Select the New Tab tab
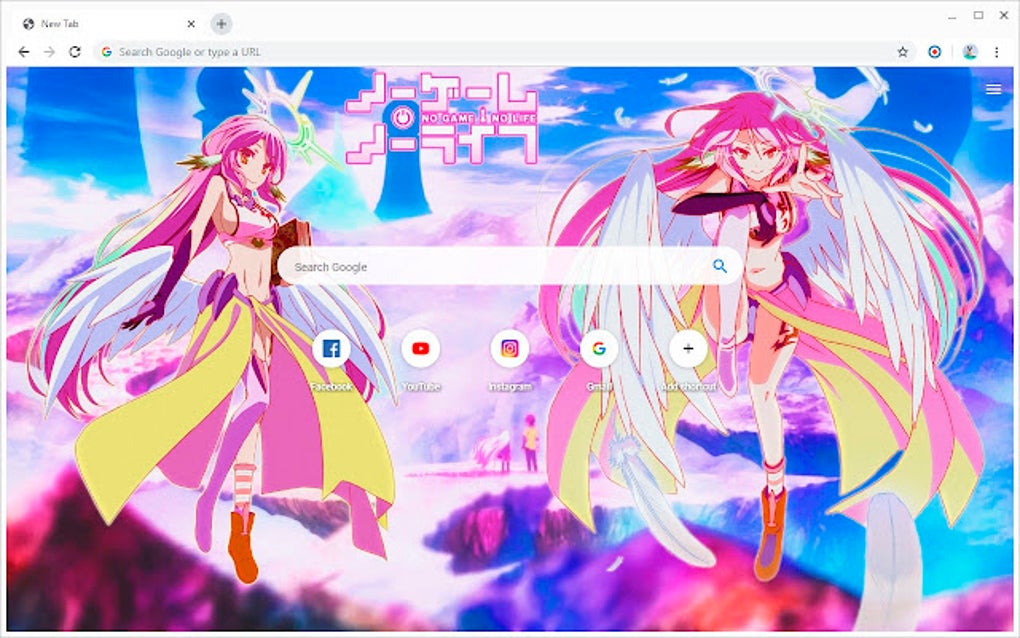 coord(108,24)
